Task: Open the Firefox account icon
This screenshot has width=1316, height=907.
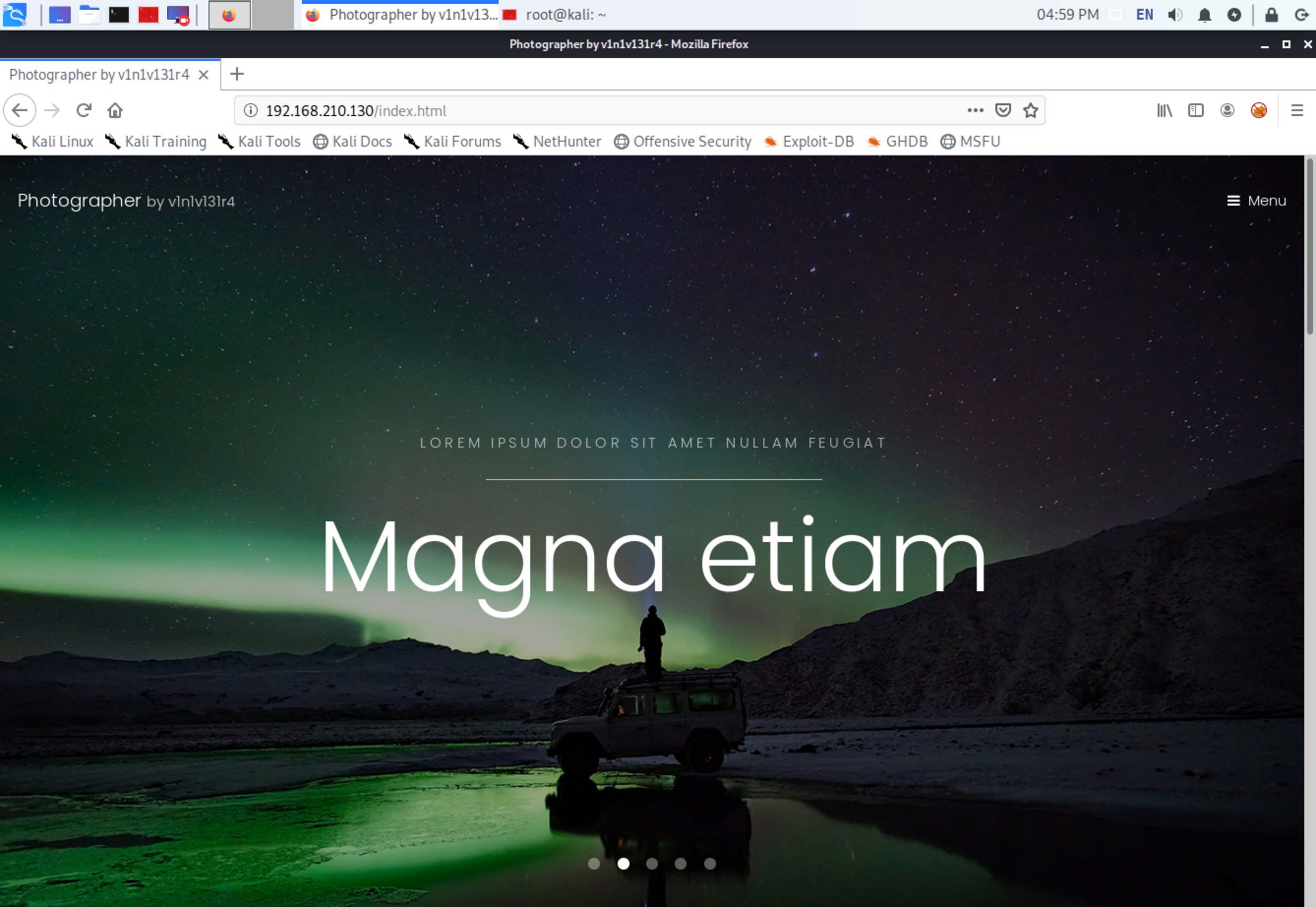Action: tap(1227, 110)
